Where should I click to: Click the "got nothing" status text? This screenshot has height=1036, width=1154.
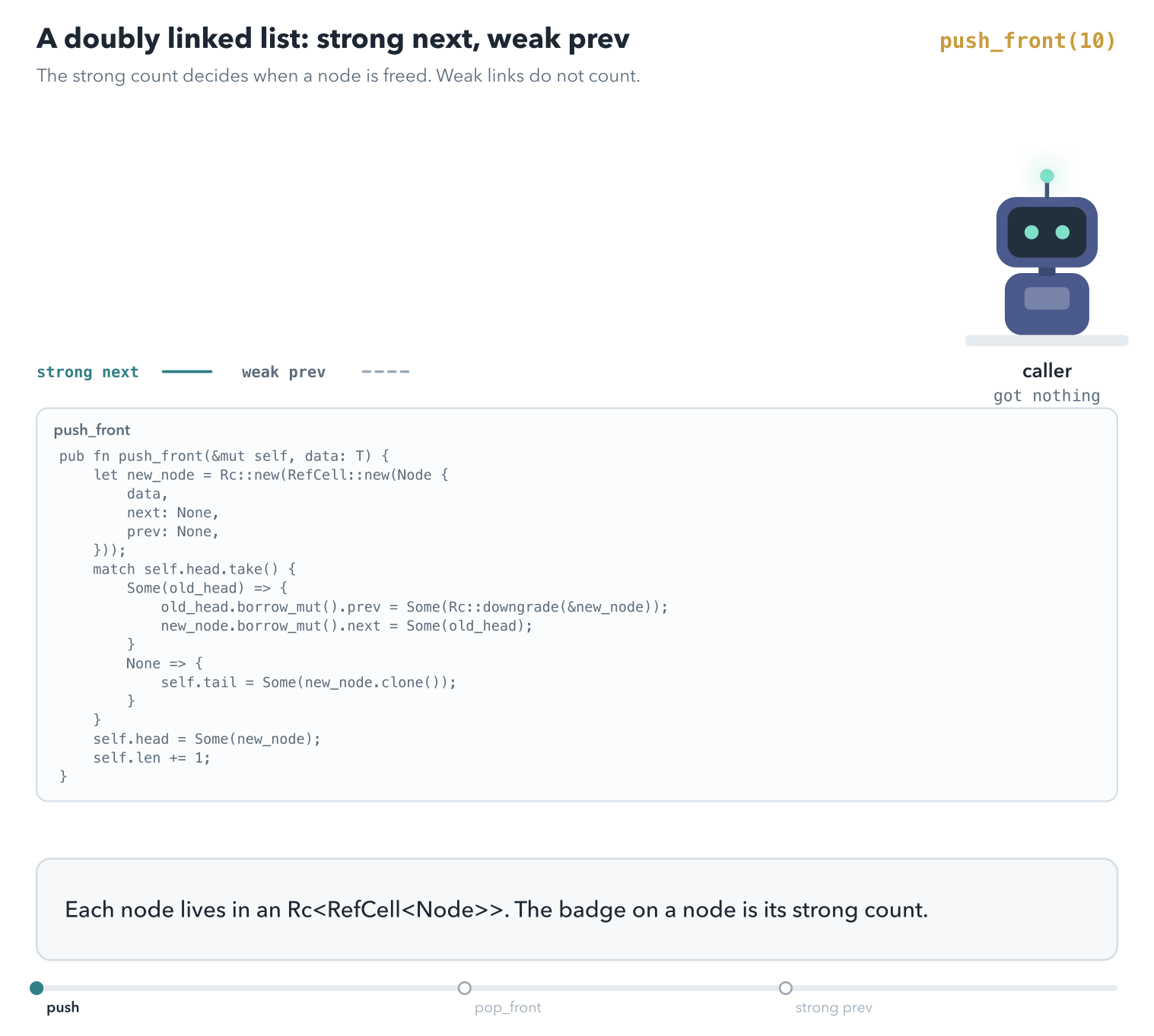point(1047,396)
